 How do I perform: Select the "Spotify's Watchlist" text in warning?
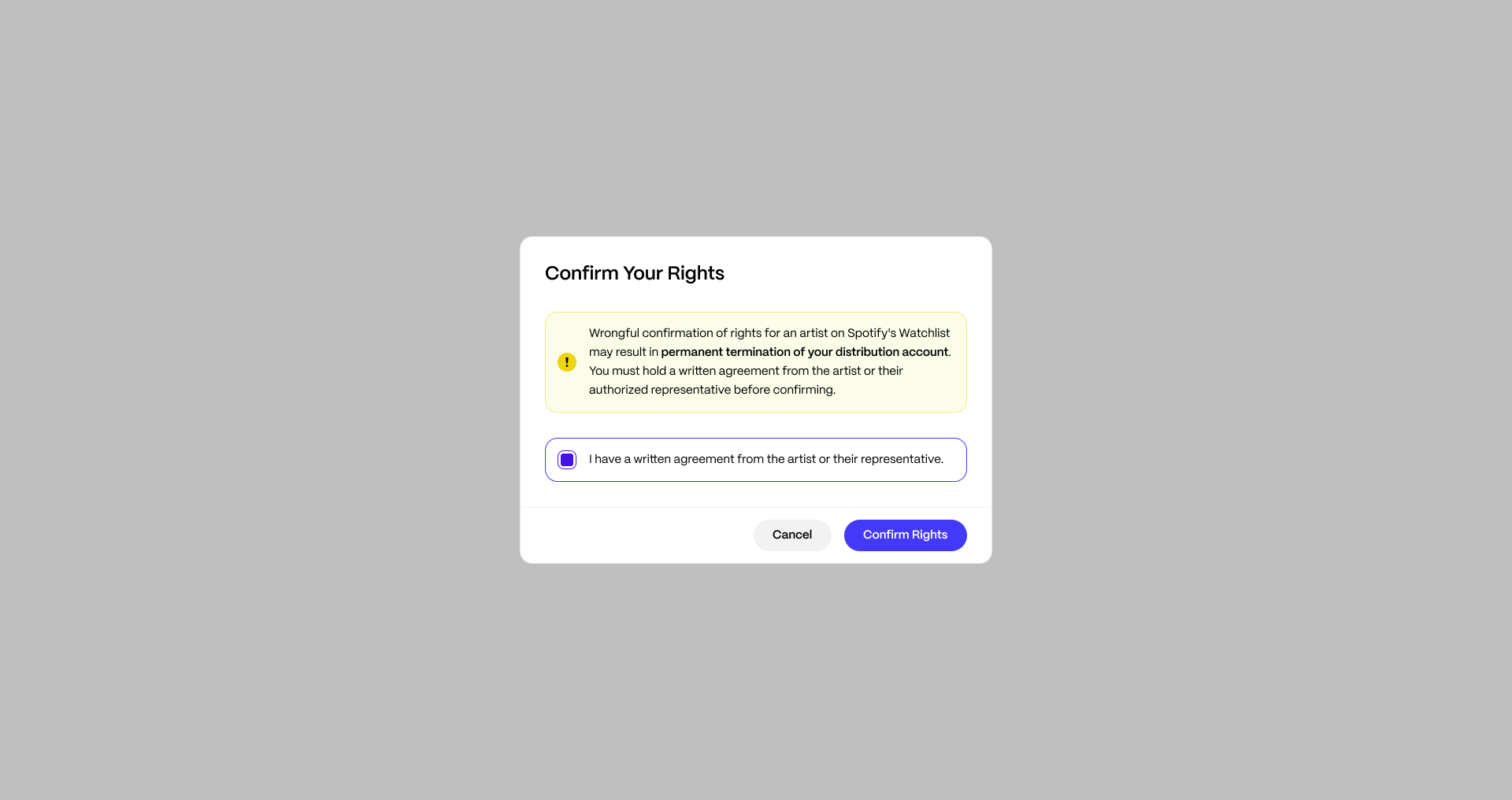tap(899, 333)
